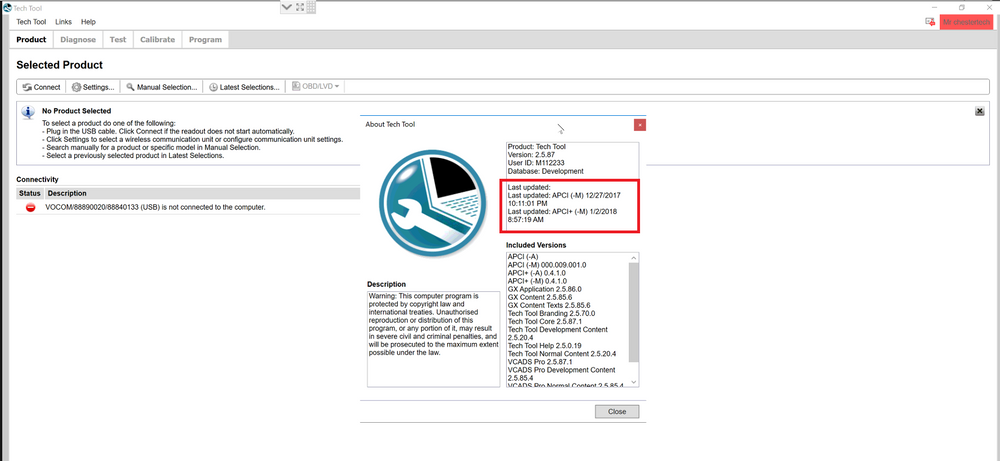Screen dimensions: 1000x461
Task: Select 'Tech Tool Core 2.5.87.1' entry
Action: click(544, 321)
